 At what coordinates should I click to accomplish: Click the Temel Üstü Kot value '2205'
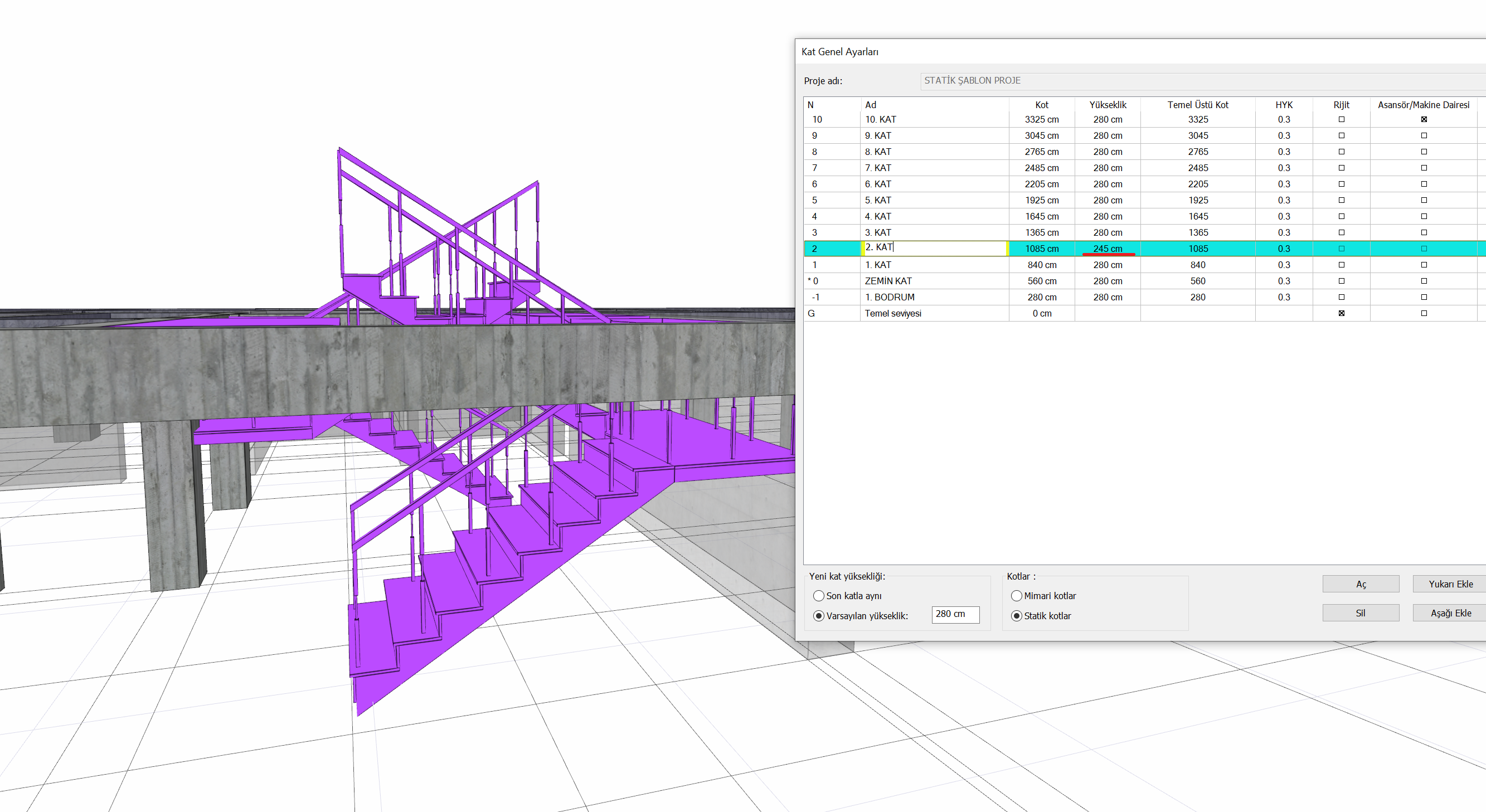click(1198, 184)
